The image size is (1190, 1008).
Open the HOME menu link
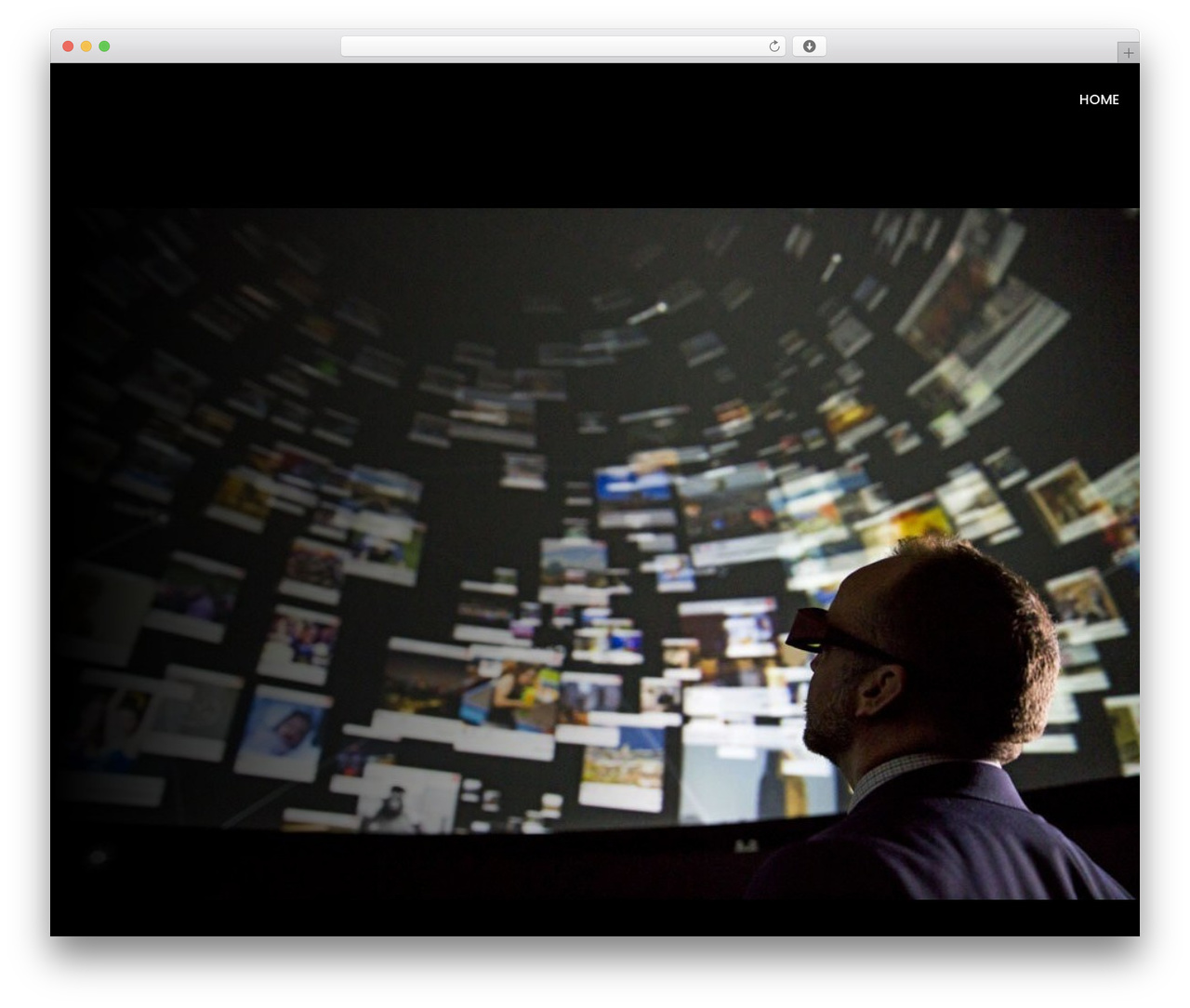pyautogui.click(x=1098, y=99)
